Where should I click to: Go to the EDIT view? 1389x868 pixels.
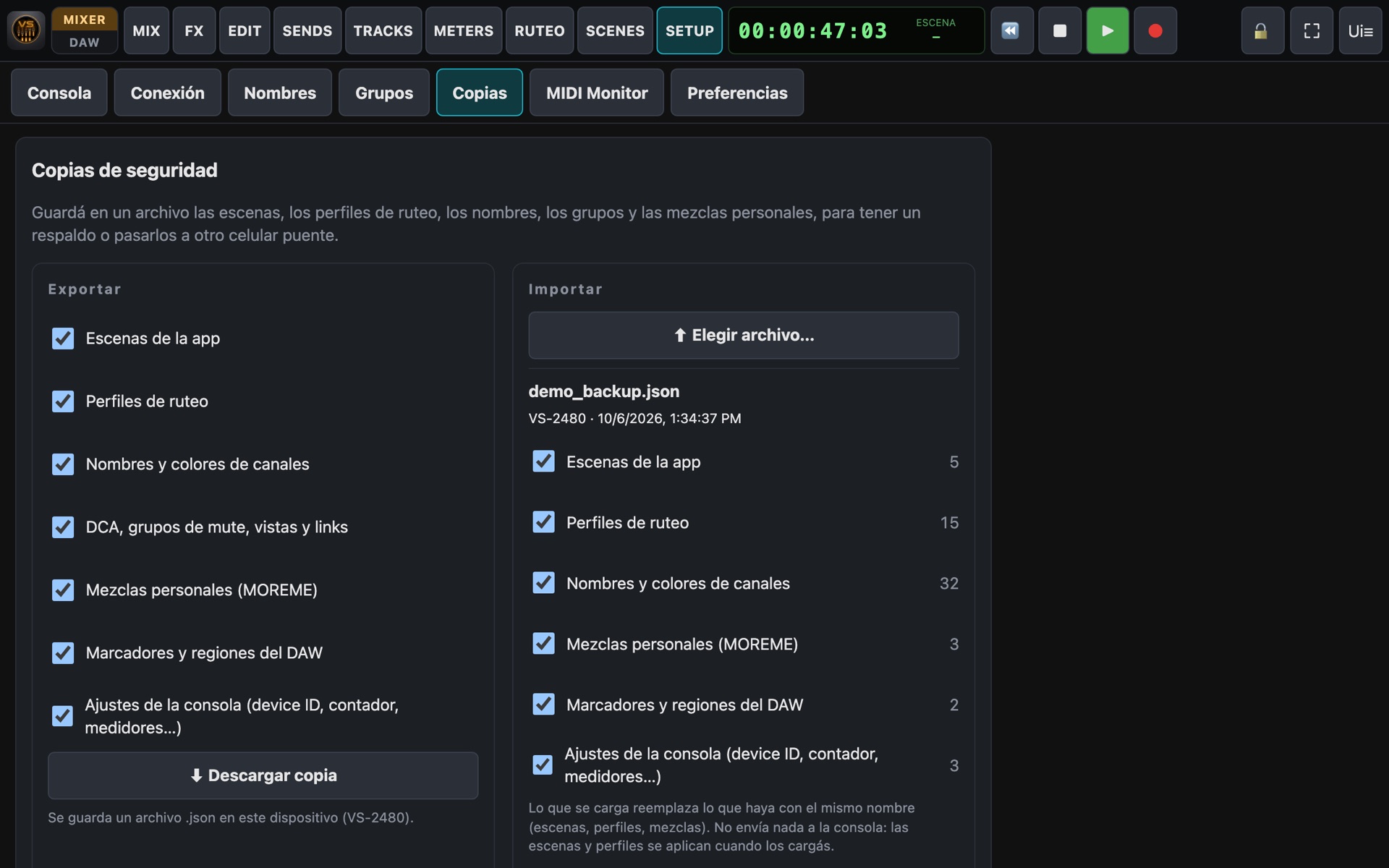click(245, 30)
